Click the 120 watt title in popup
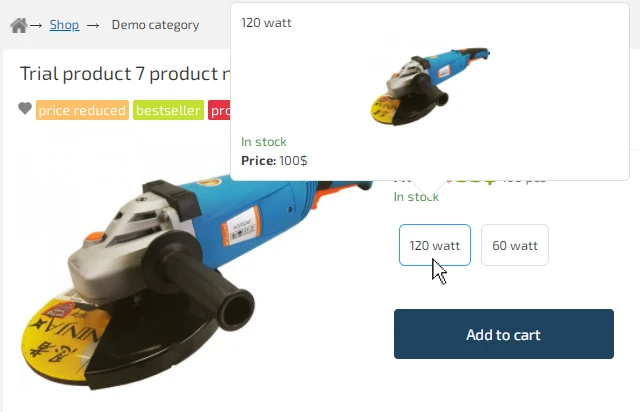This screenshot has width=640, height=412. point(266,22)
